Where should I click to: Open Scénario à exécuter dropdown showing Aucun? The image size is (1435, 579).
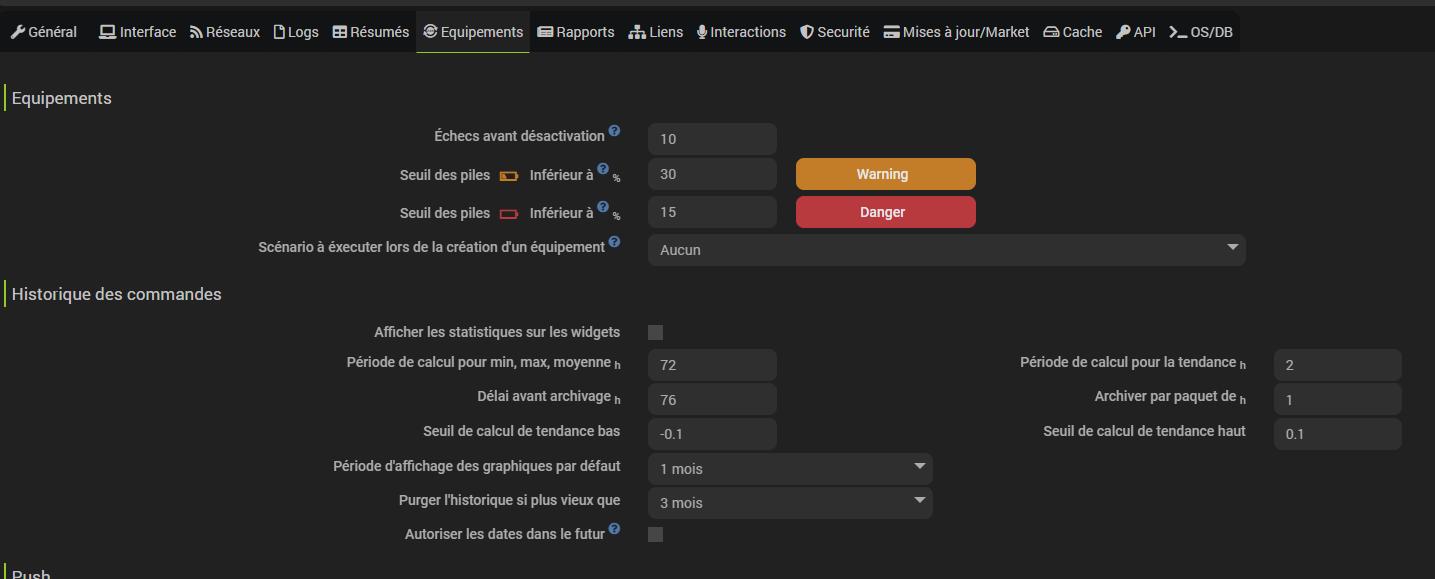946,250
